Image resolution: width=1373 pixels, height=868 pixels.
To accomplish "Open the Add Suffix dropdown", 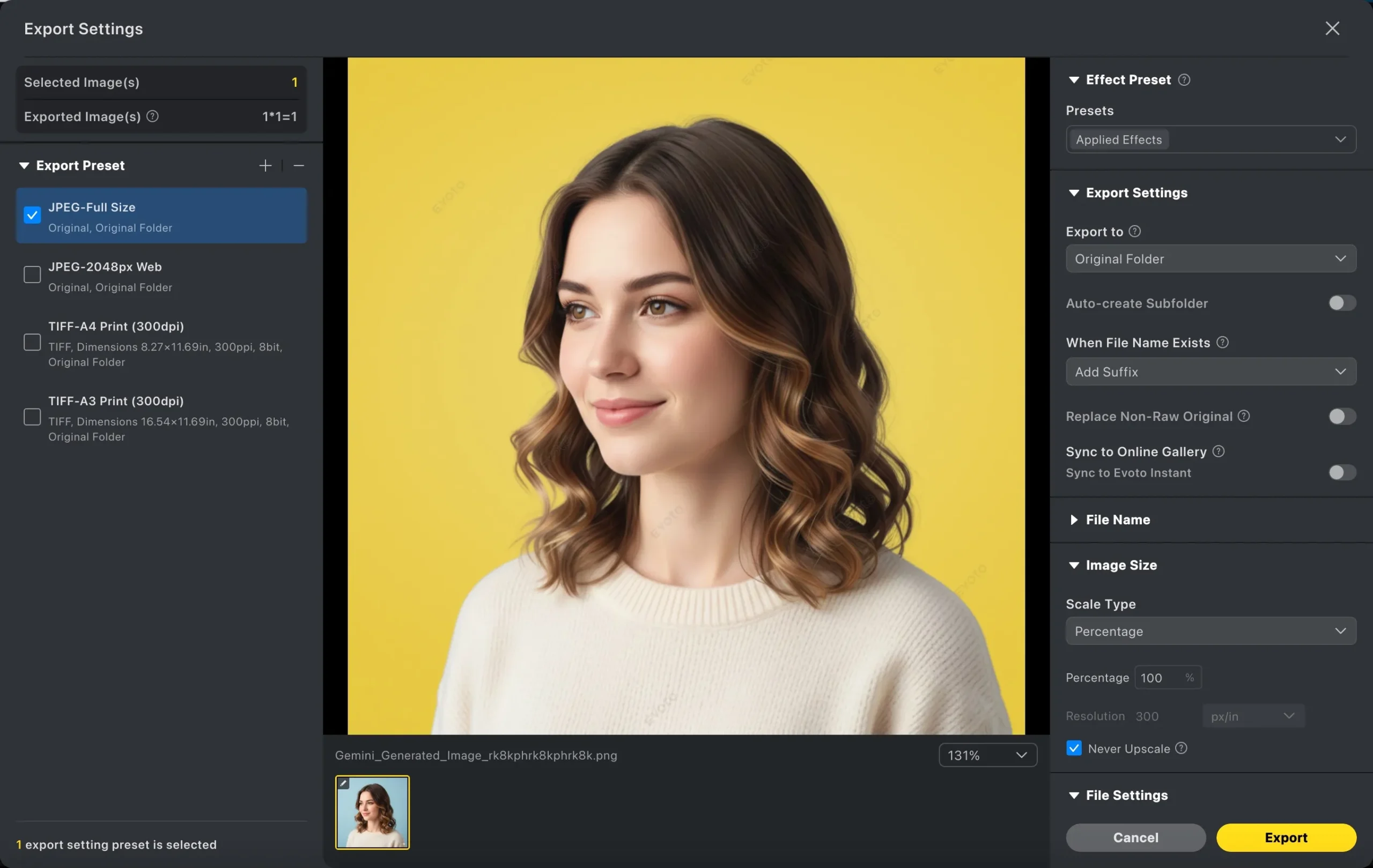I will pyautogui.click(x=1210, y=371).
